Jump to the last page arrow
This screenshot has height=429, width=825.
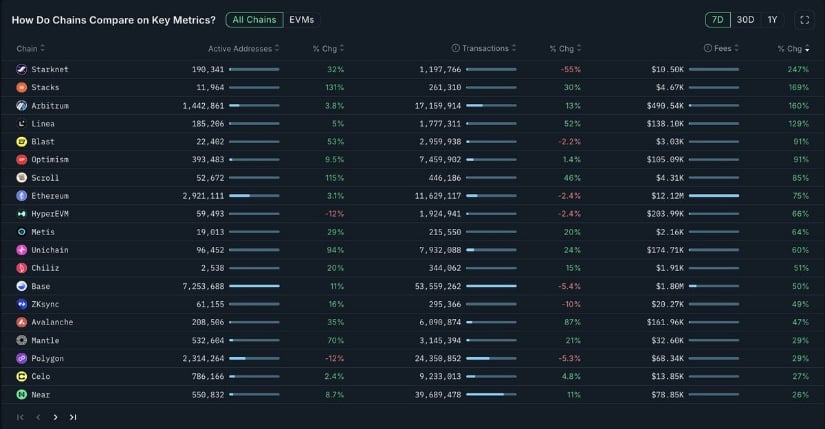pos(73,417)
